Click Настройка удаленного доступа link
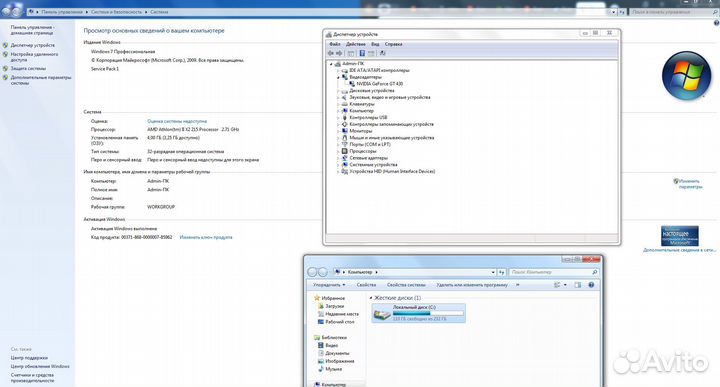720x387 pixels. (34, 57)
